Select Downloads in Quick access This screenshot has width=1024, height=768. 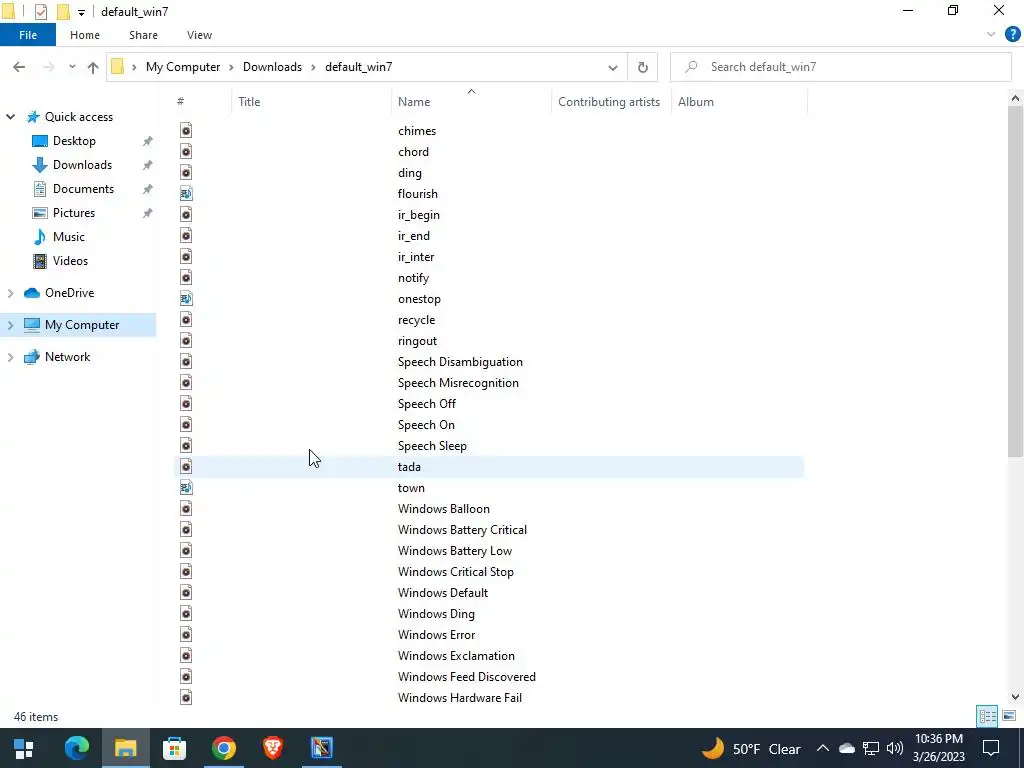click(82, 165)
